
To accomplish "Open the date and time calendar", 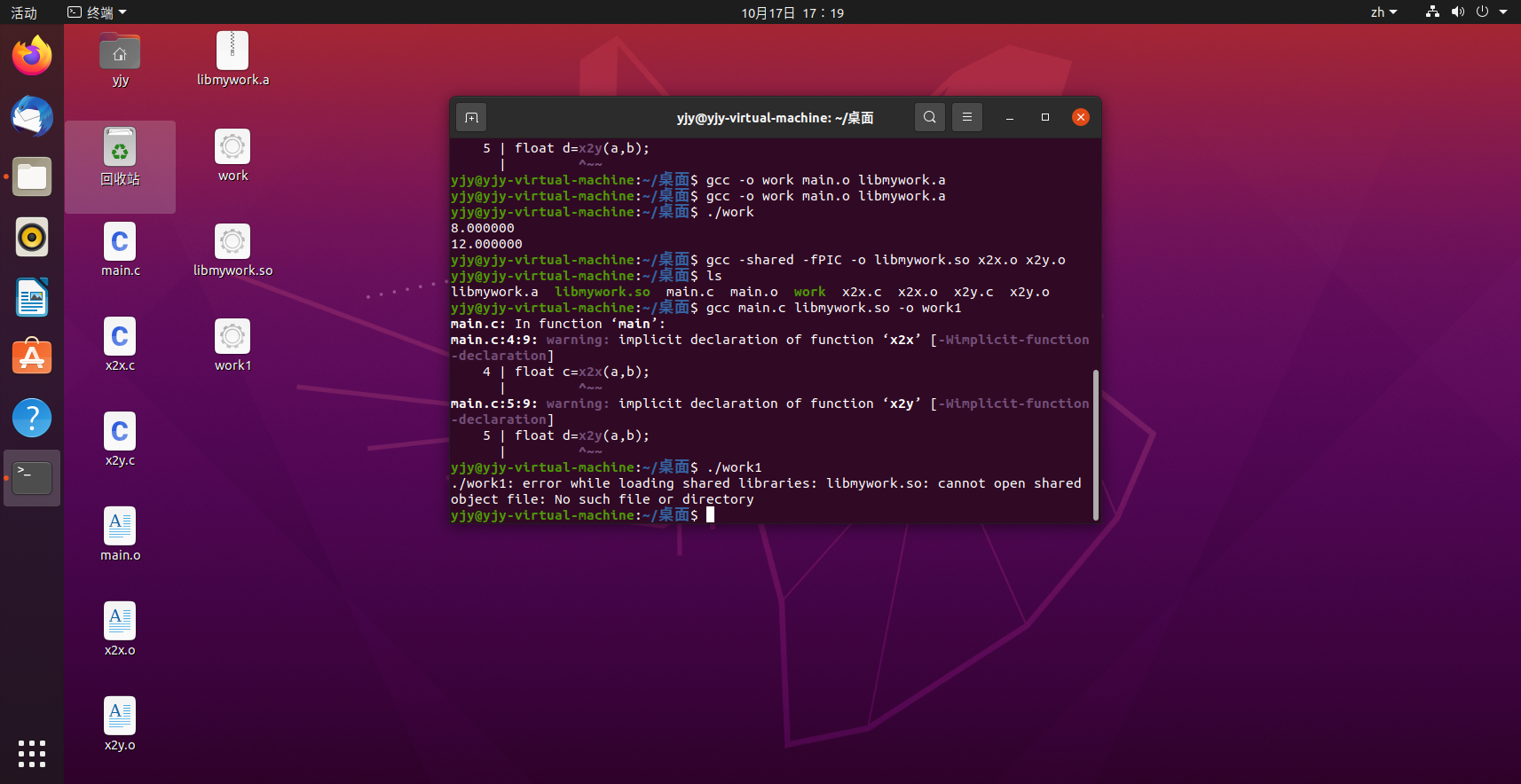I will (x=792, y=12).
